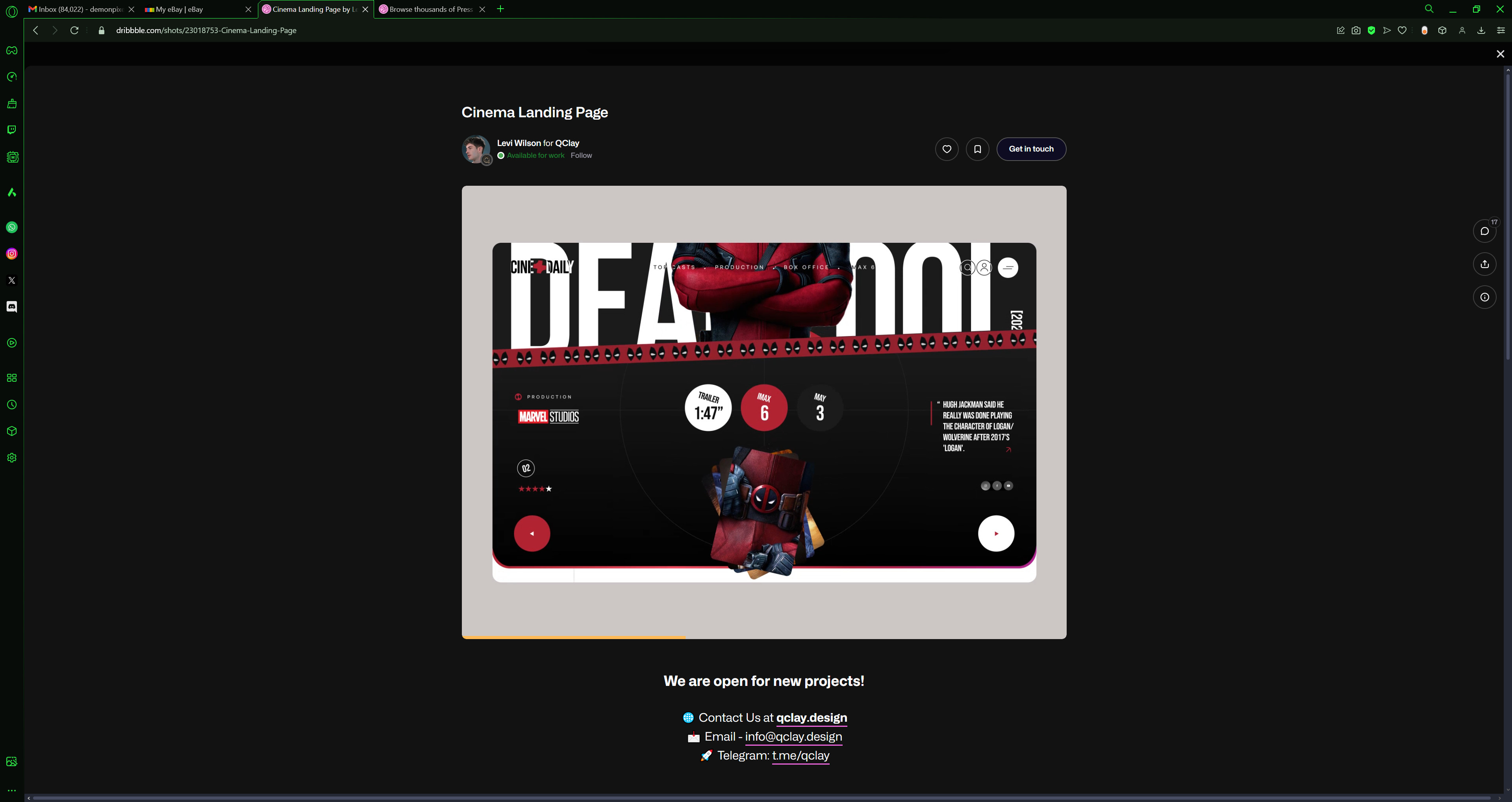Close the Gmail Inbox tab
This screenshot has height=802, width=1512.
click(132, 9)
